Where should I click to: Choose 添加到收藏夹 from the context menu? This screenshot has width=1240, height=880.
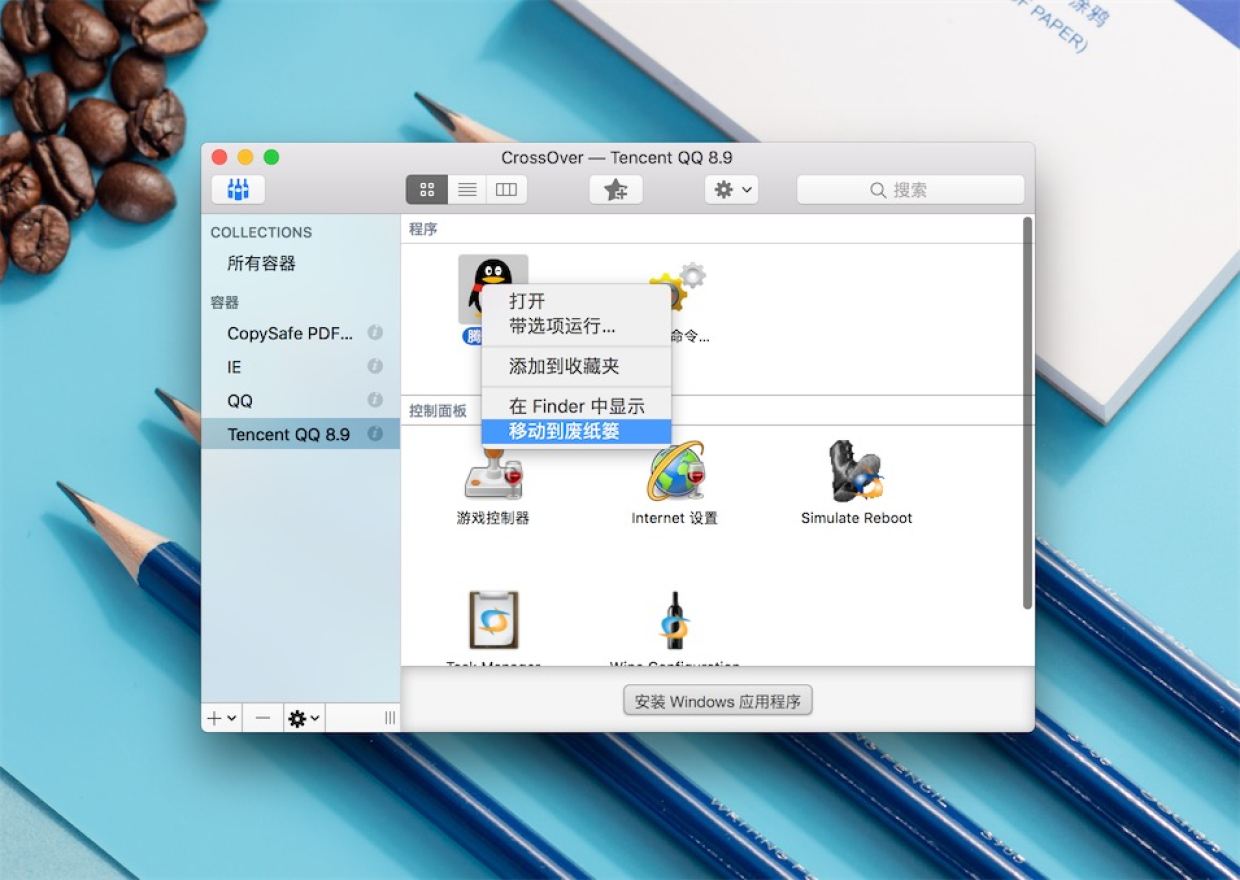coord(576,366)
